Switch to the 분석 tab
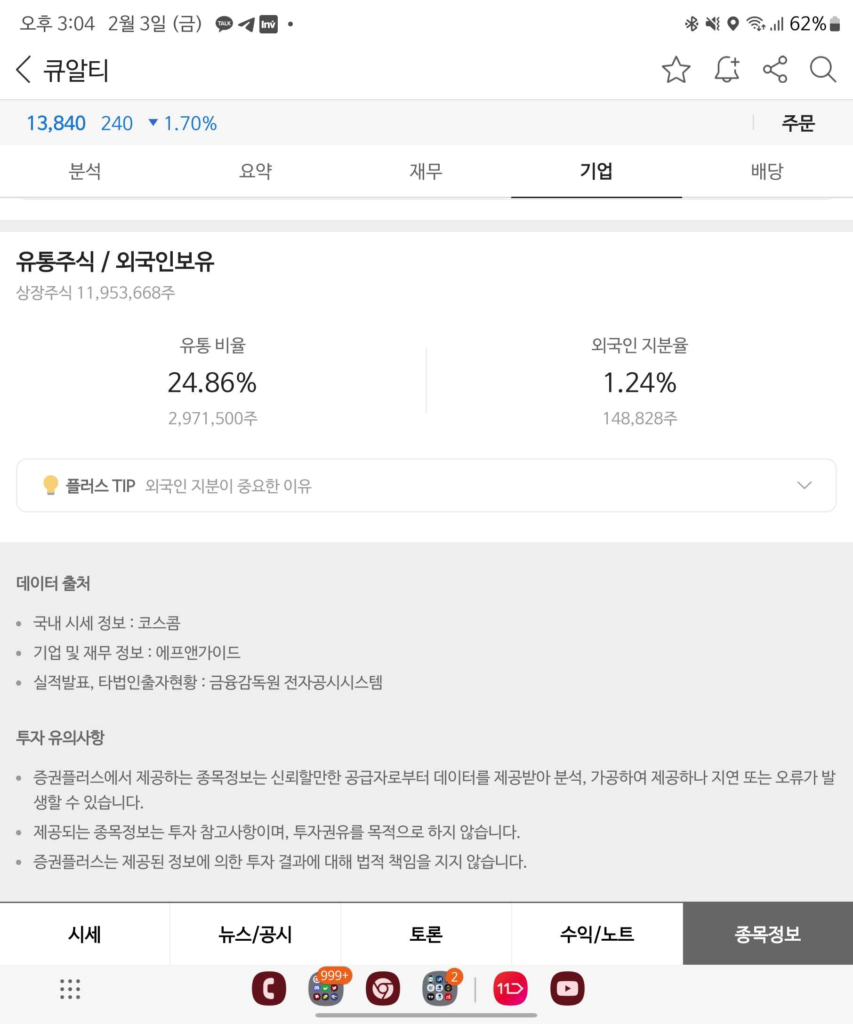The height and width of the screenshot is (1024, 853). coord(85,171)
